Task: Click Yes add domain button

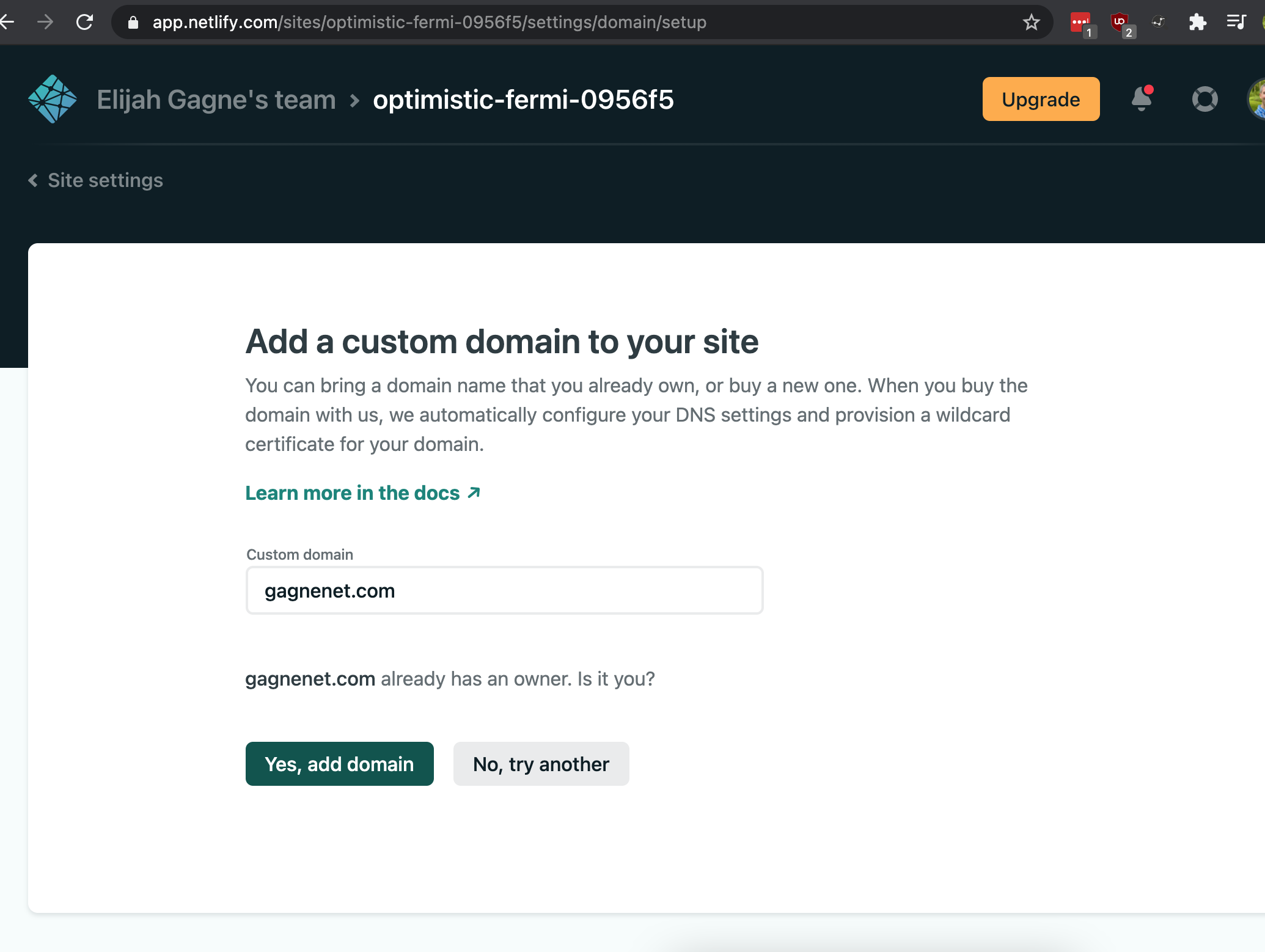Action: 339,764
